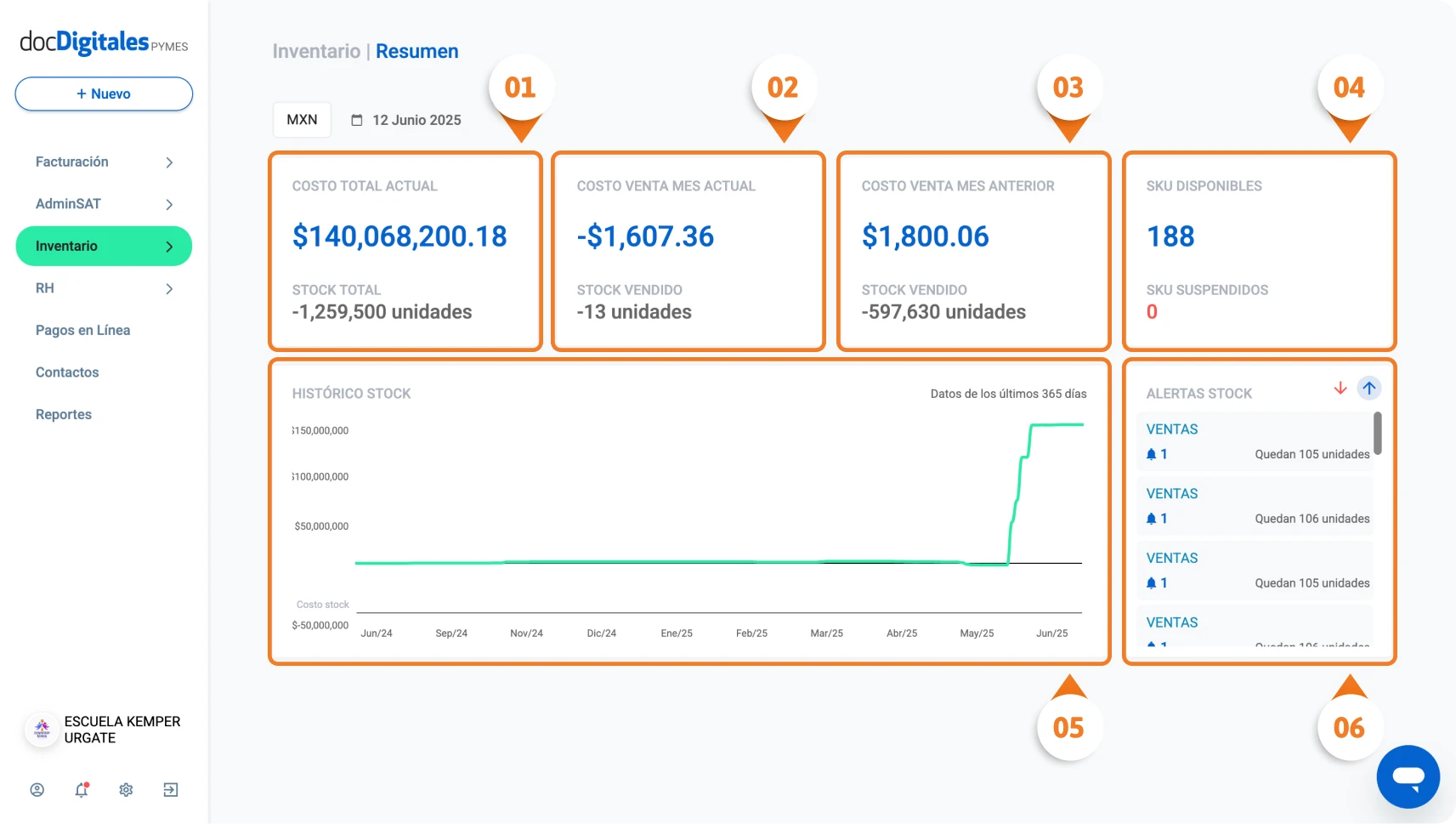Click the alerts list scrollbar
This screenshot has height=824, width=1456.
tap(1377, 434)
